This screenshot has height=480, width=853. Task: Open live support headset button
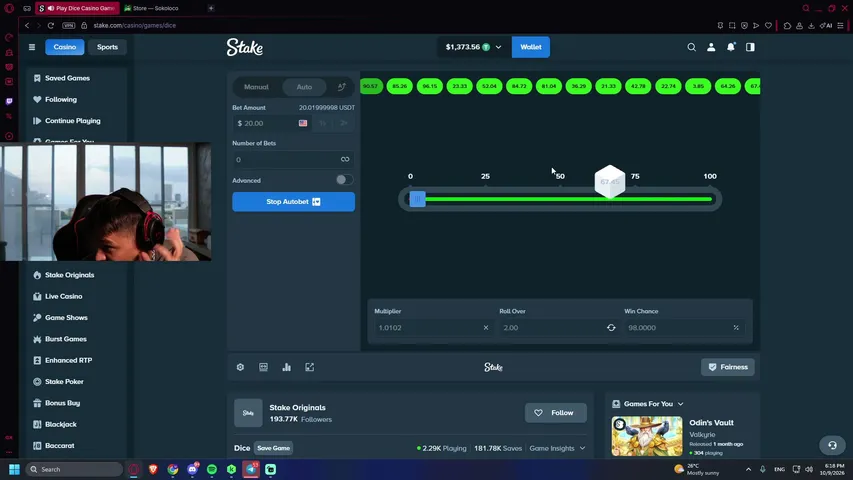(x=832, y=445)
